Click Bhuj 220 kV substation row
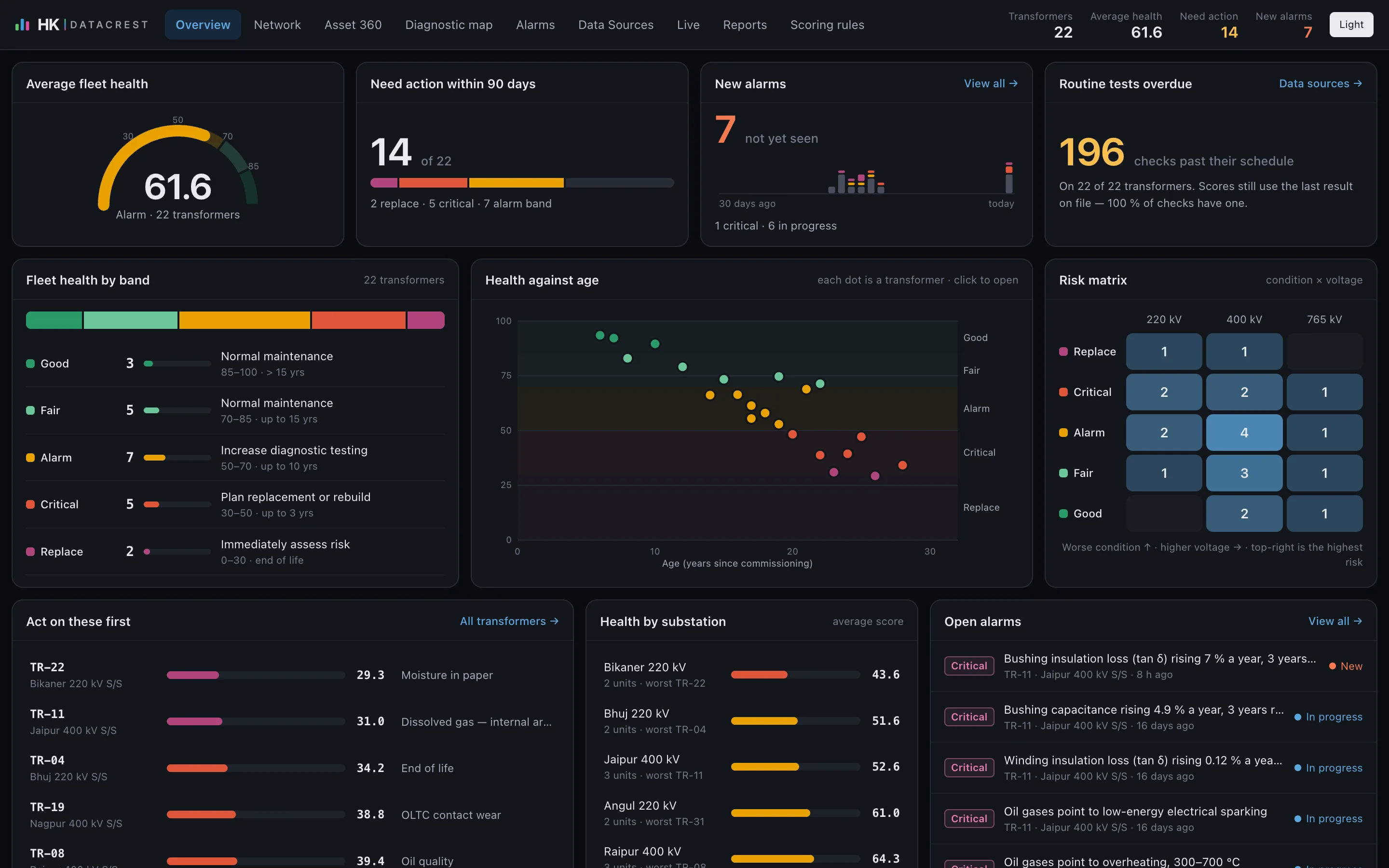 pos(752,721)
